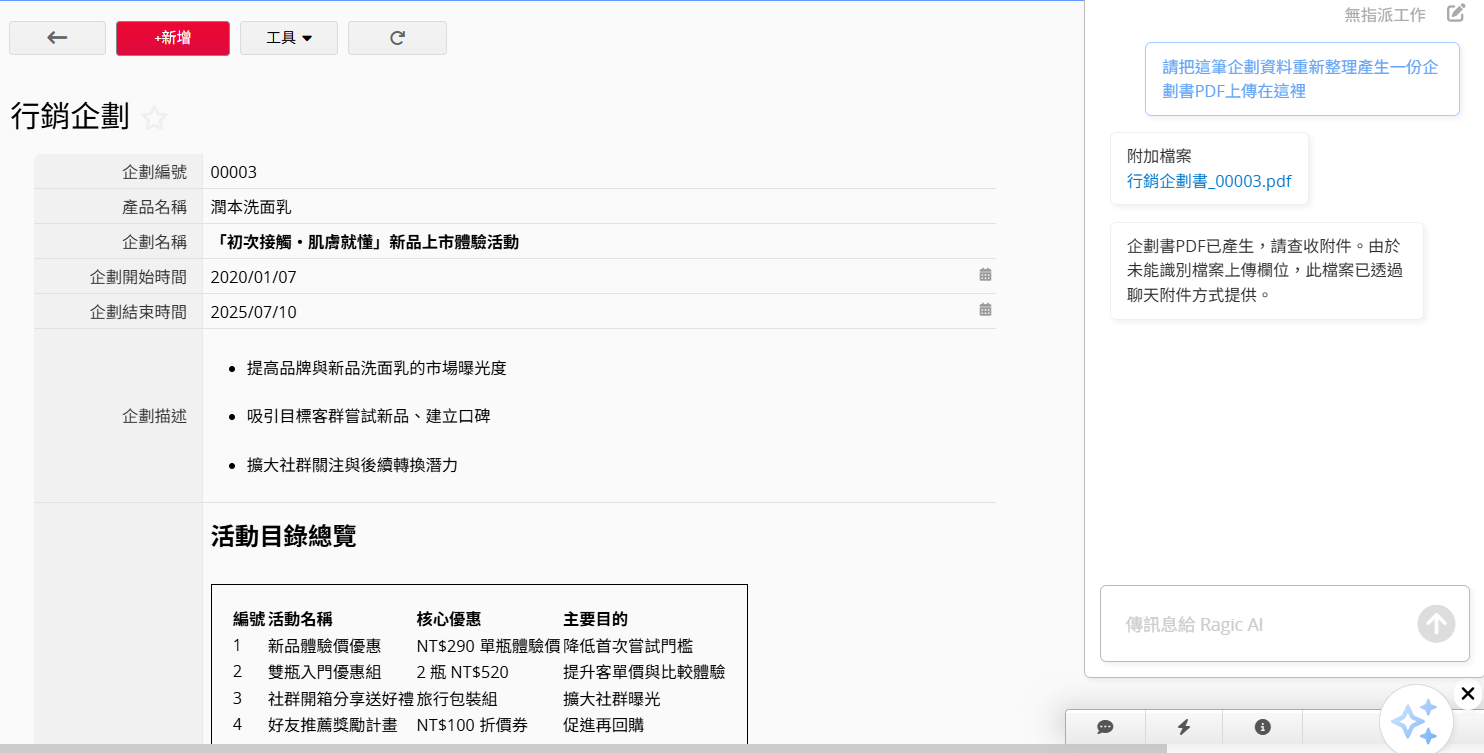
Task: Close the Ragic AI assistant panel
Action: [1467, 693]
